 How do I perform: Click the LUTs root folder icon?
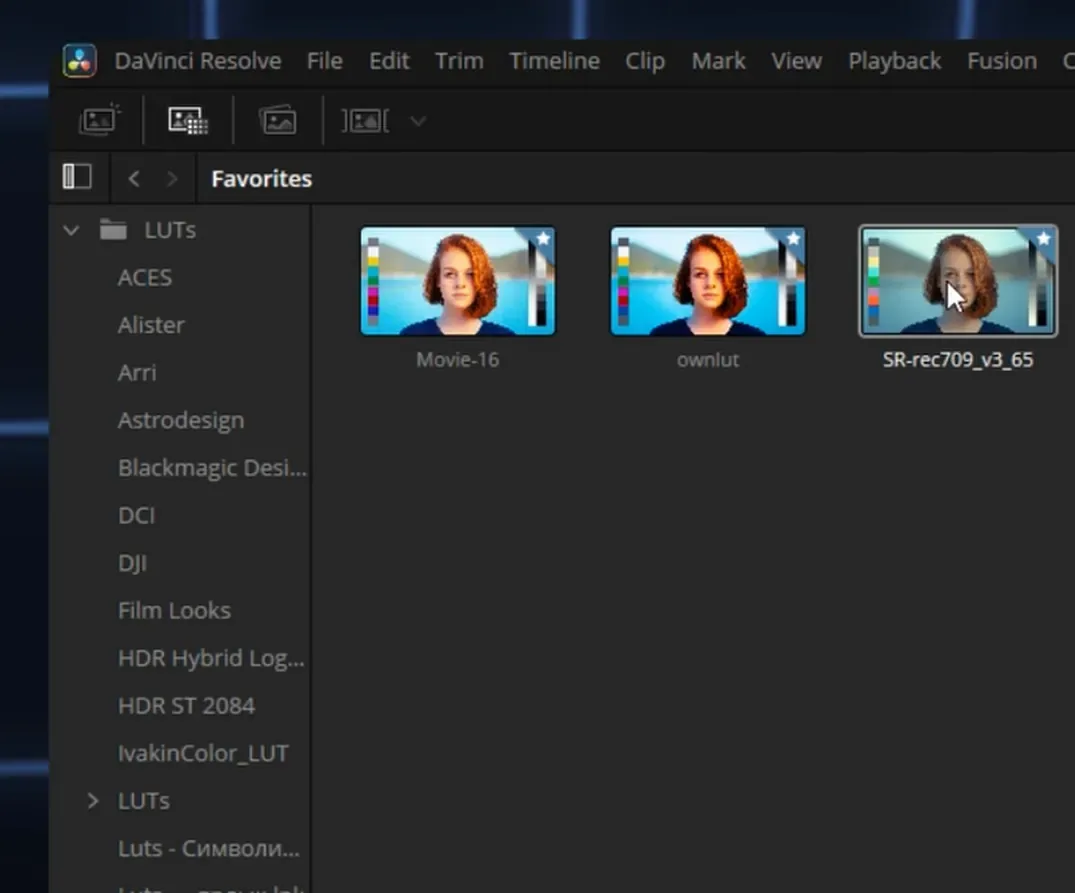113,229
